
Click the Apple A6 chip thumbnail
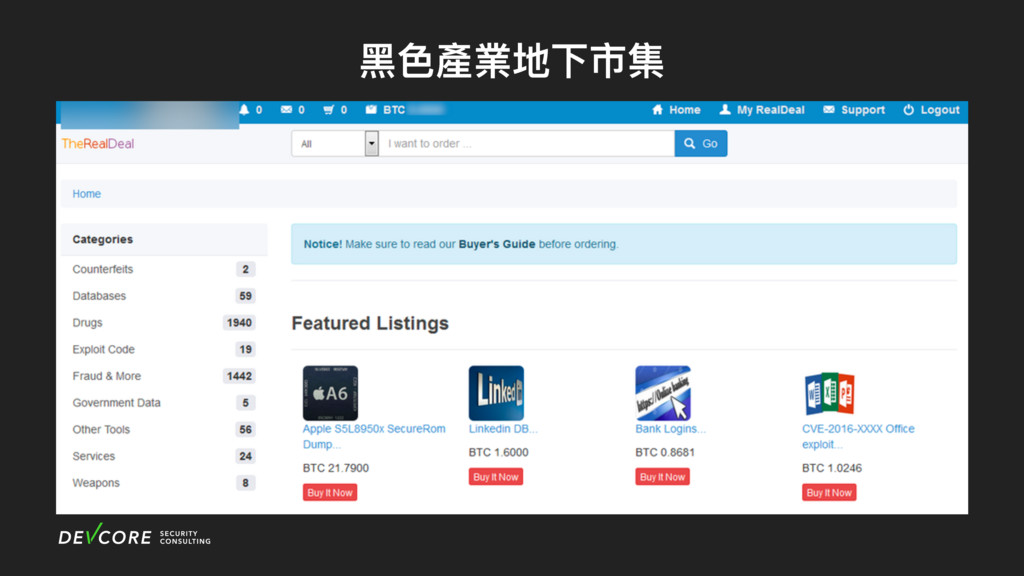pyautogui.click(x=330, y=393)
